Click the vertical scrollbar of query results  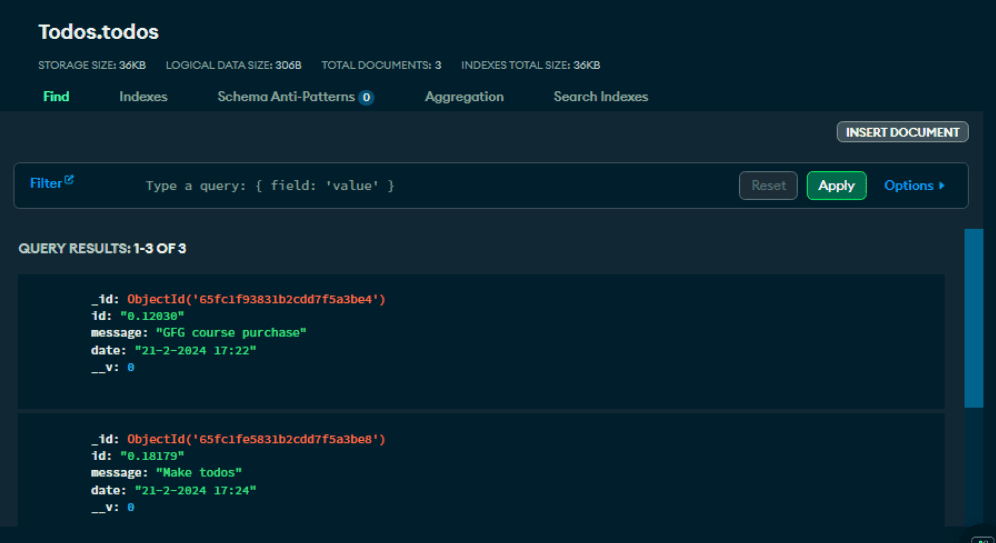click(x=973, y=318)
